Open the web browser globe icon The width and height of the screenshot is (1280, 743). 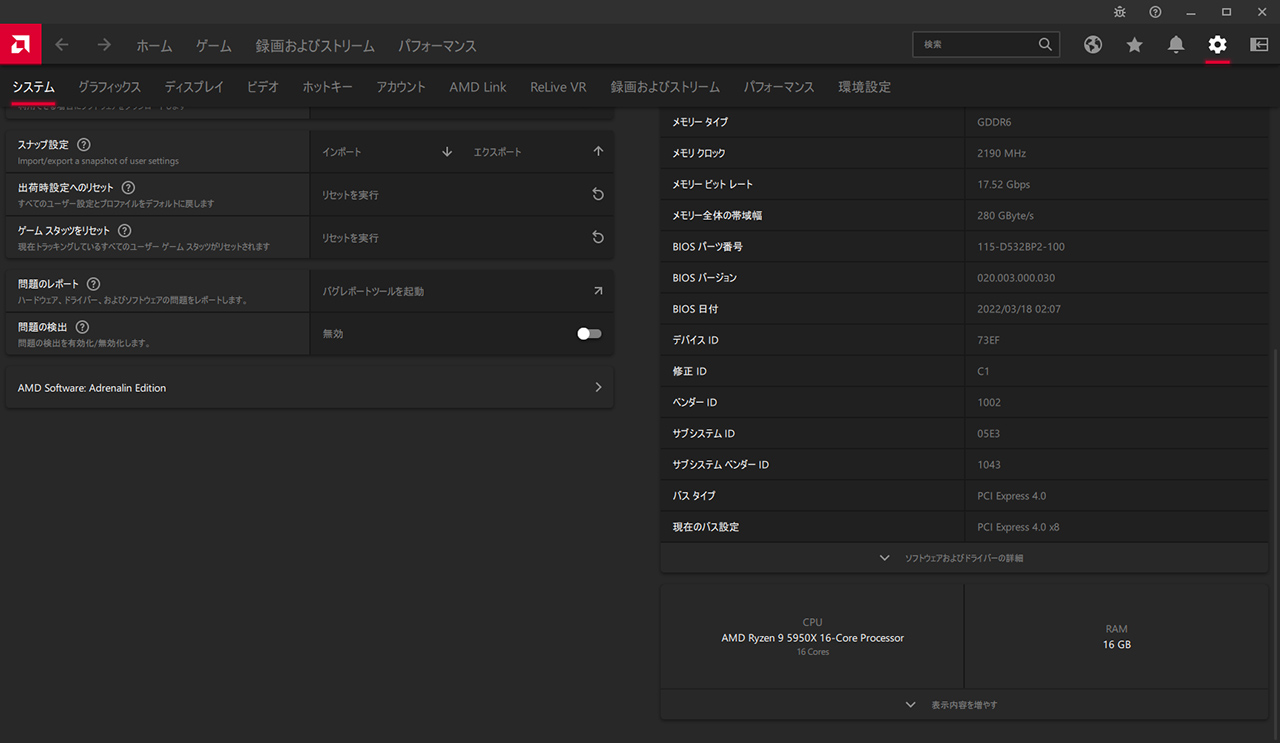click(x=1093, y=45)
